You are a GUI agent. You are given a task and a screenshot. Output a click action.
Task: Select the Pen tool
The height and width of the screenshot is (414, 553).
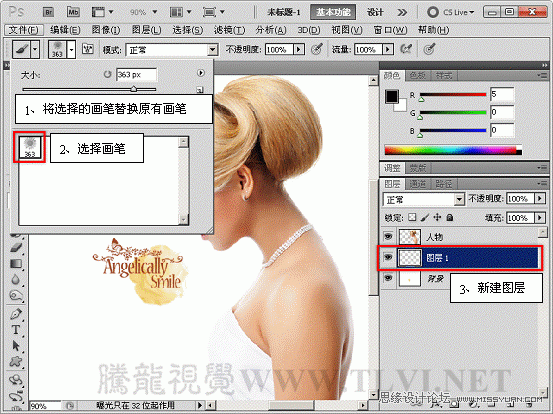(16, 314)
